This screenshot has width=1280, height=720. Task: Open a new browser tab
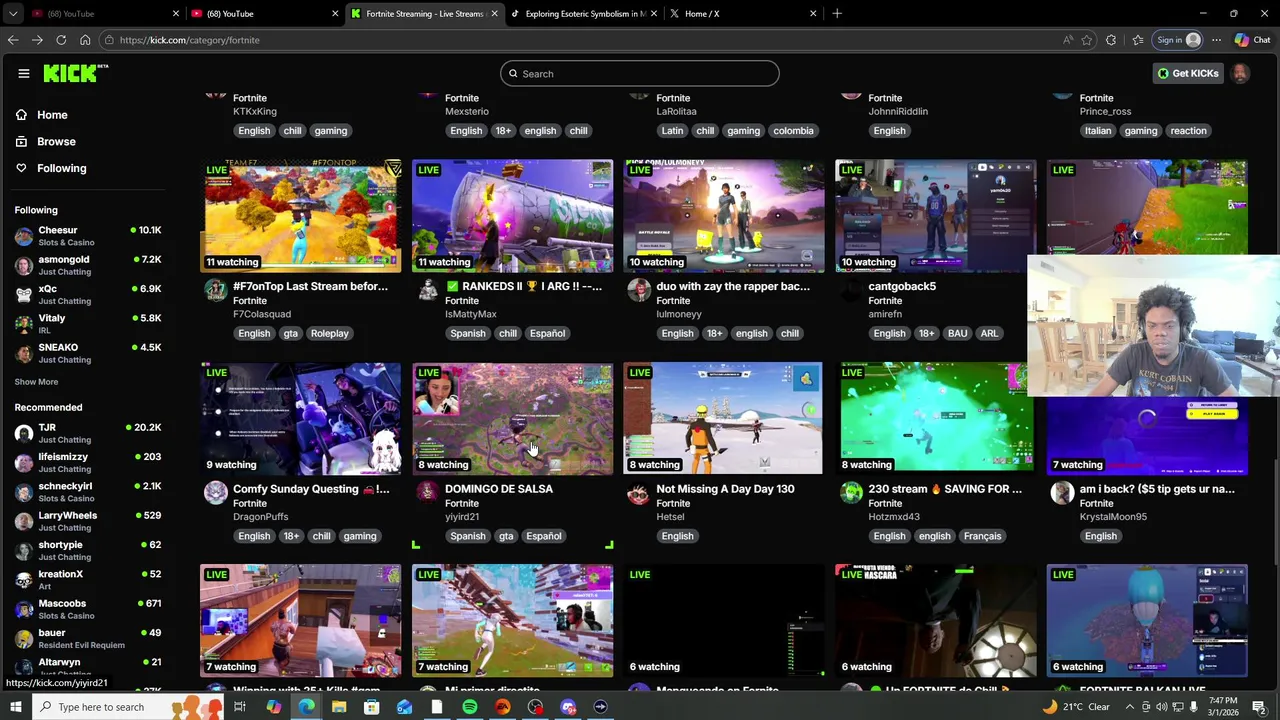coord(837,14)
